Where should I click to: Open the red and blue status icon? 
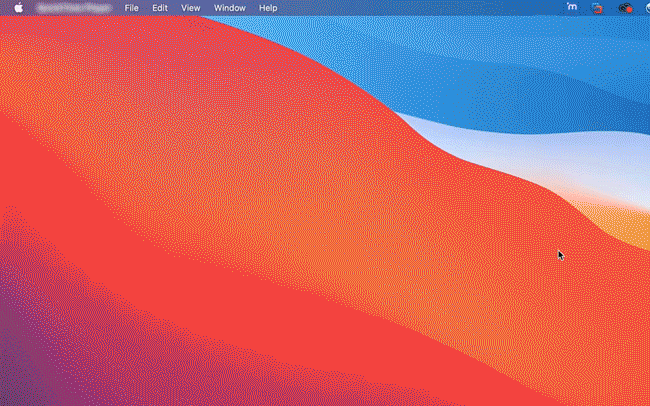[598, 8]
